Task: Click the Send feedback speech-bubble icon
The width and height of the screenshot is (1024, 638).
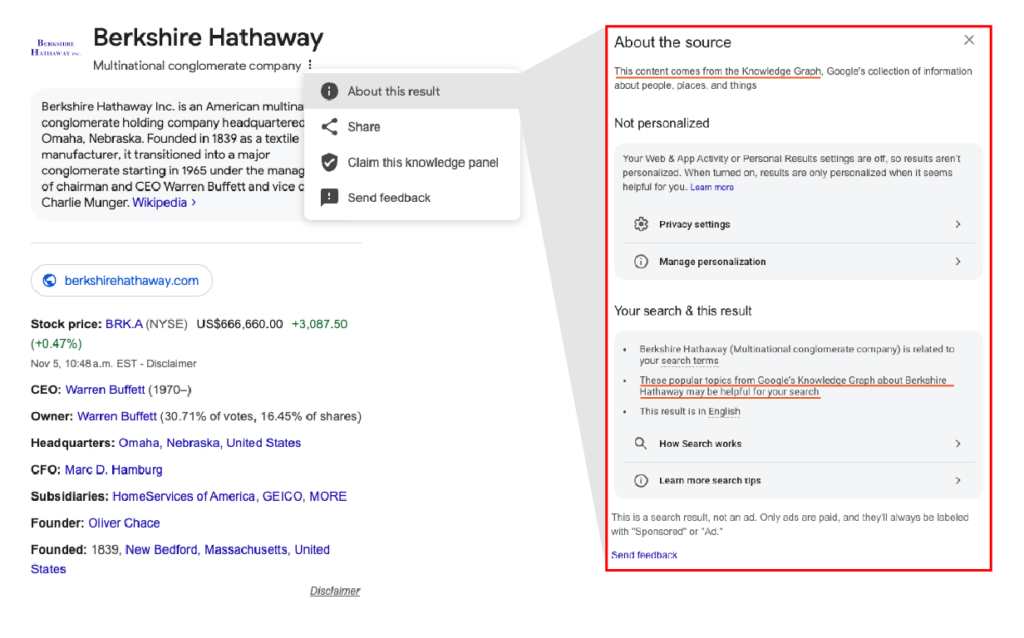Action: tap(330, 197)
